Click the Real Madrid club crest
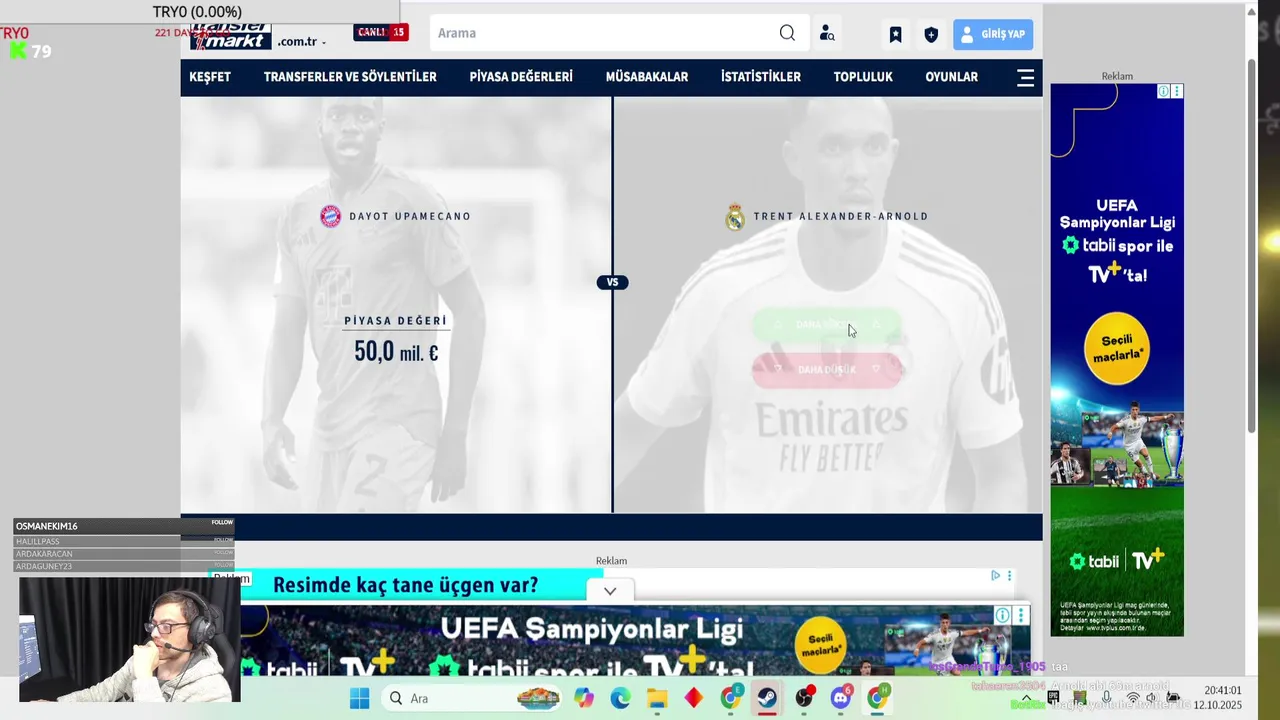The image size is (1280, 720). (x=735, y=217)
